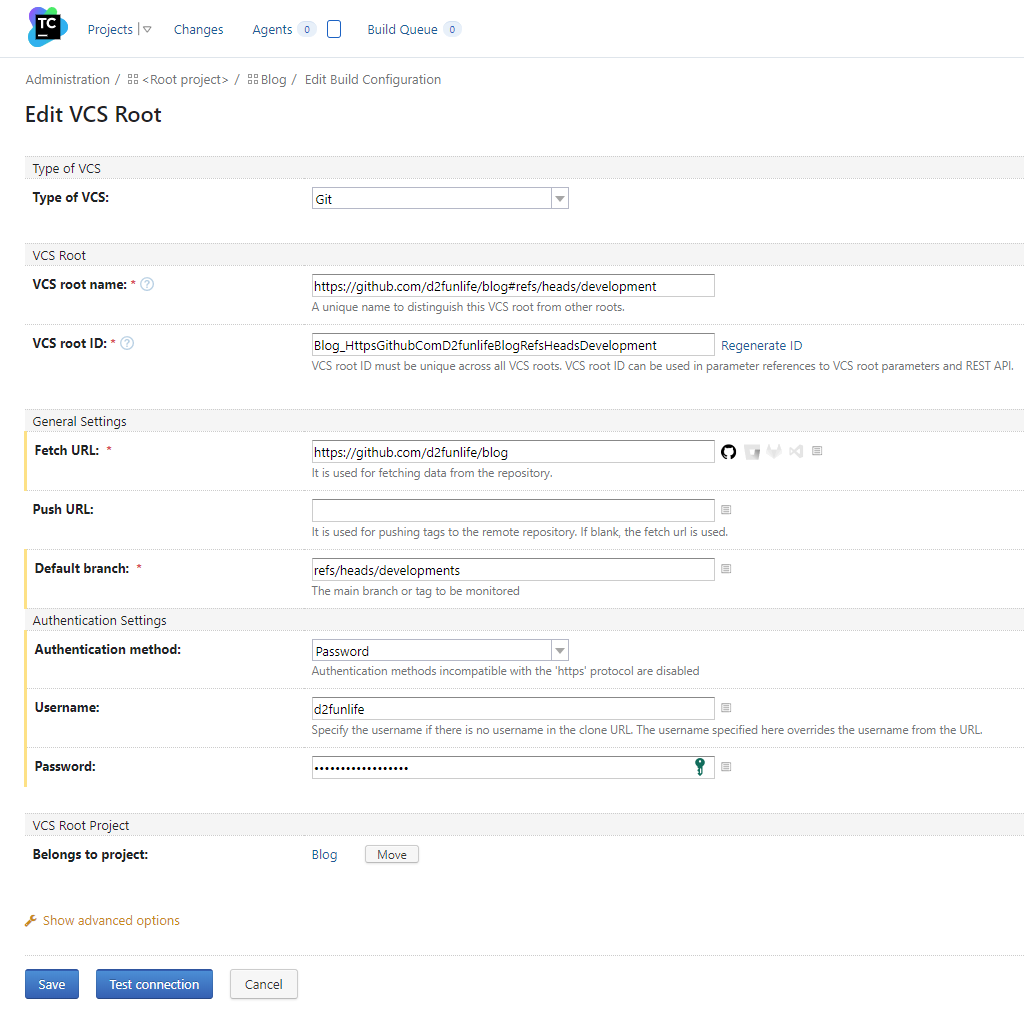Click the Regenerate ID link
The image size is (1024, 1009).
(761, 346)
